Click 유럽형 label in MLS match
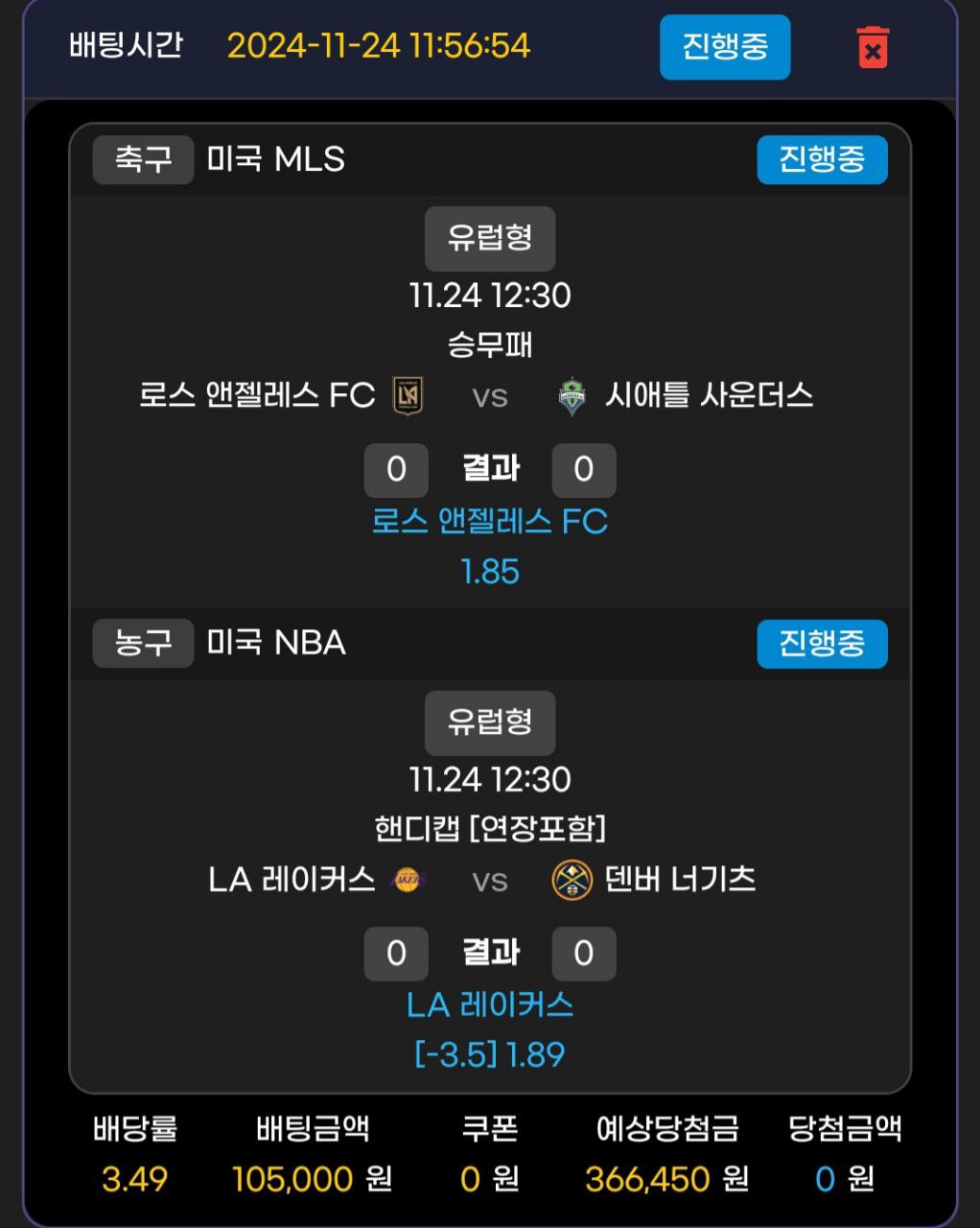980x1228 pixels. [490, 238]
